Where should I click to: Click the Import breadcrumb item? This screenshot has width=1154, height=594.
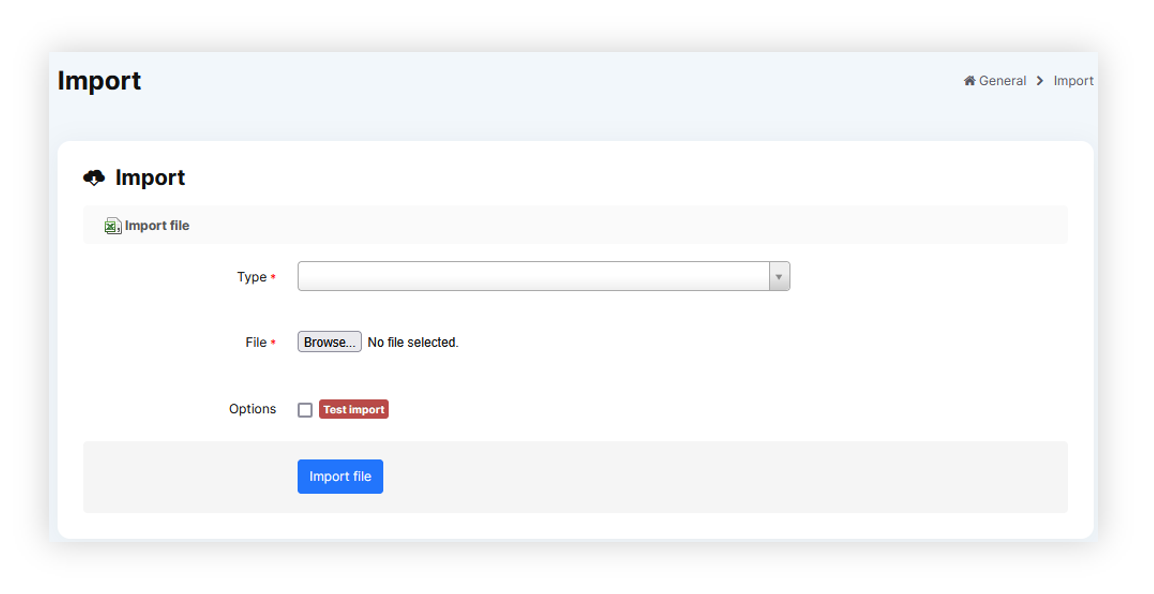tap(1073, 81)
